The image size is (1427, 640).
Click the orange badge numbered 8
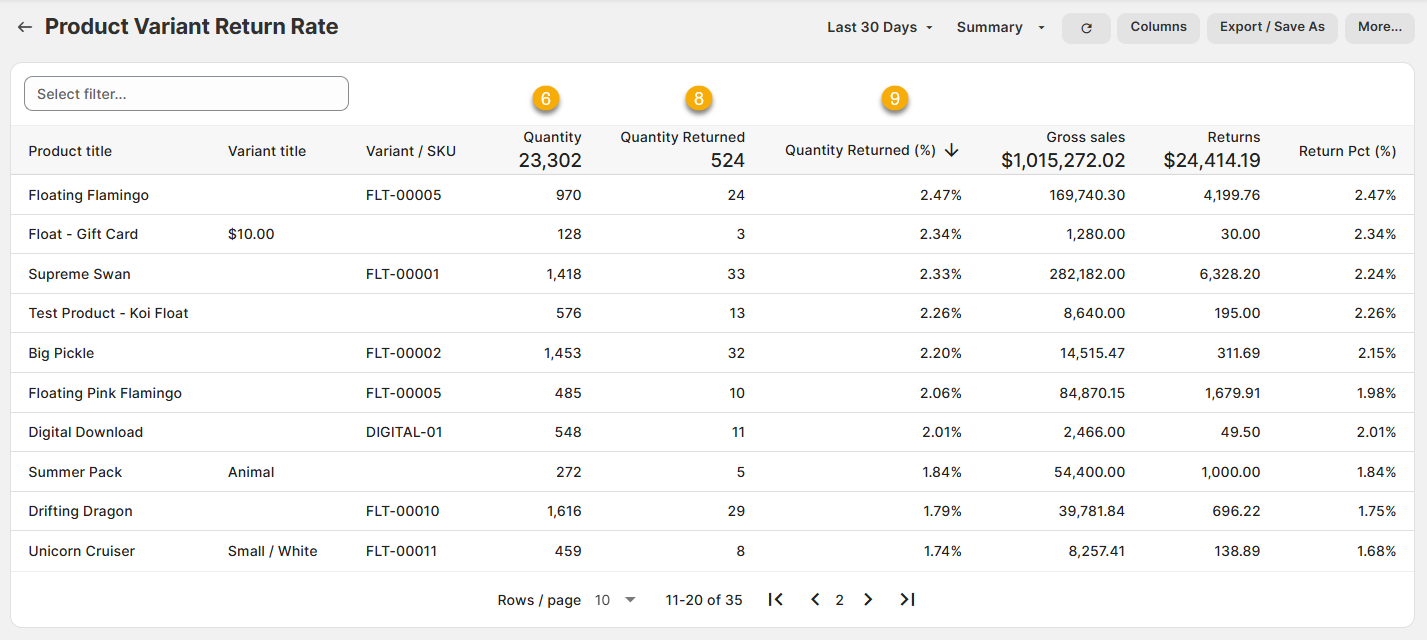[x=698, y=99]
